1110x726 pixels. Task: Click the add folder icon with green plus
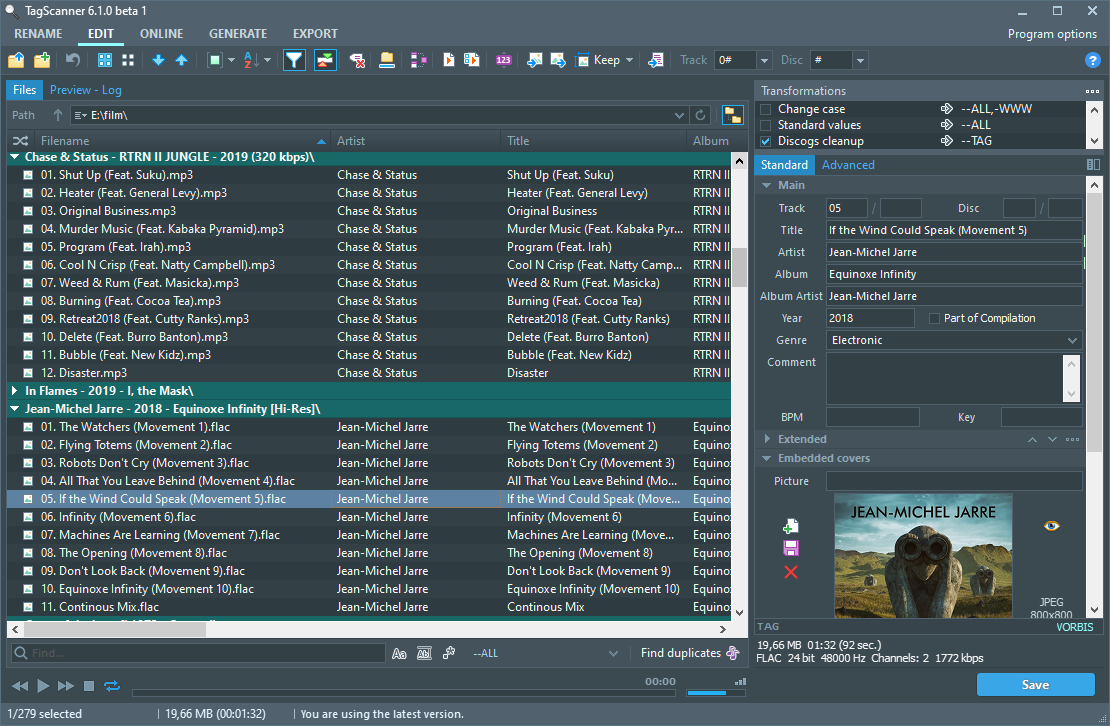click(x=42, y=60)
